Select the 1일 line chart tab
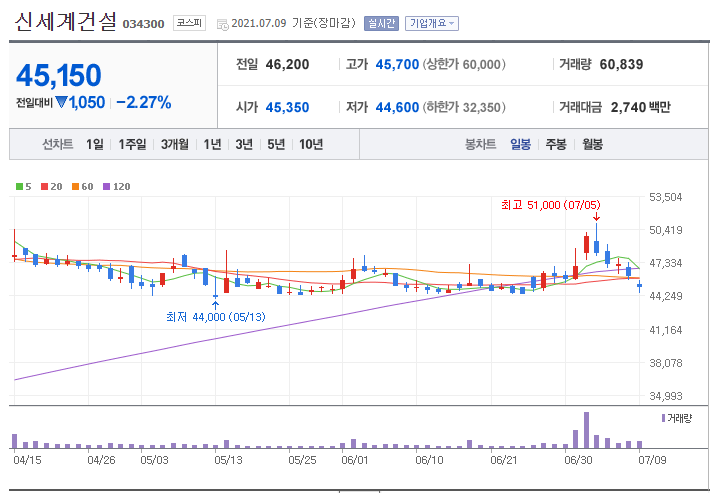This screenshot has width=710, height=493. tap(95, 144)
